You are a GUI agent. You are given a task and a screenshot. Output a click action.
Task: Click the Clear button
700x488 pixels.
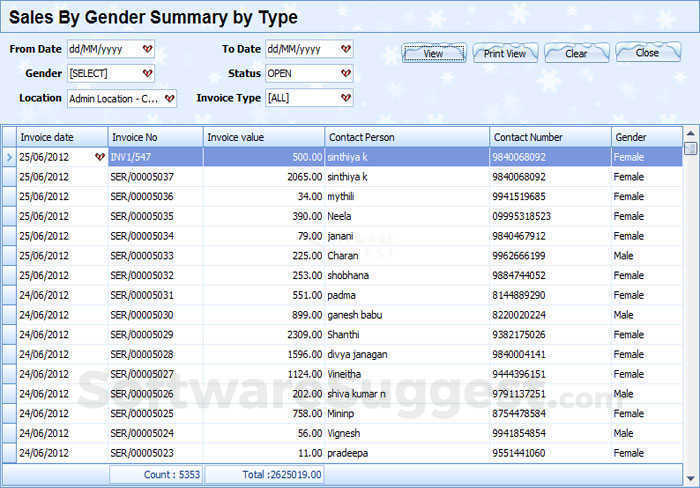point(576,53)
